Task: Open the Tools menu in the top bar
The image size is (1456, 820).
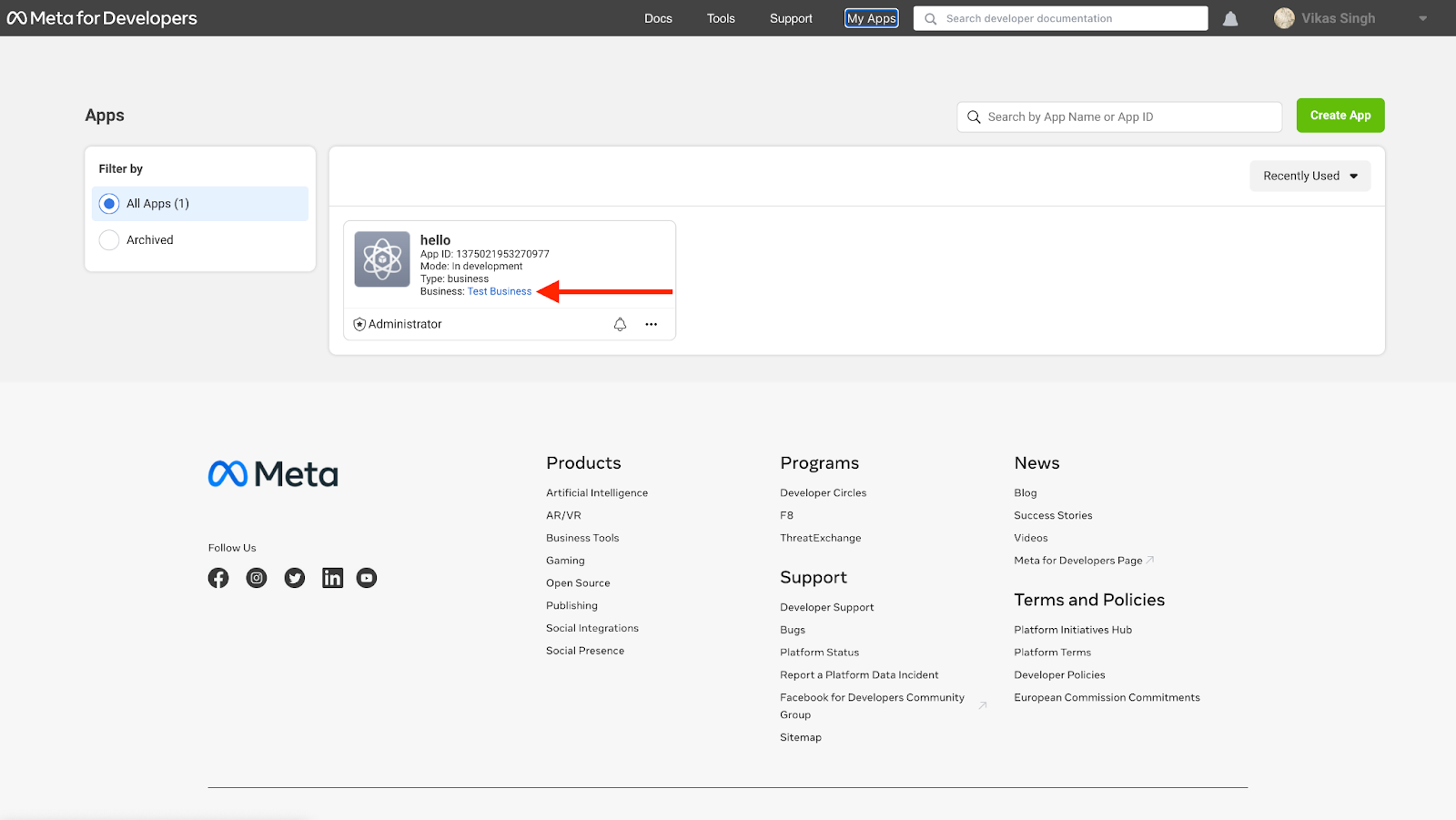Action: click(x=721, y=18)
